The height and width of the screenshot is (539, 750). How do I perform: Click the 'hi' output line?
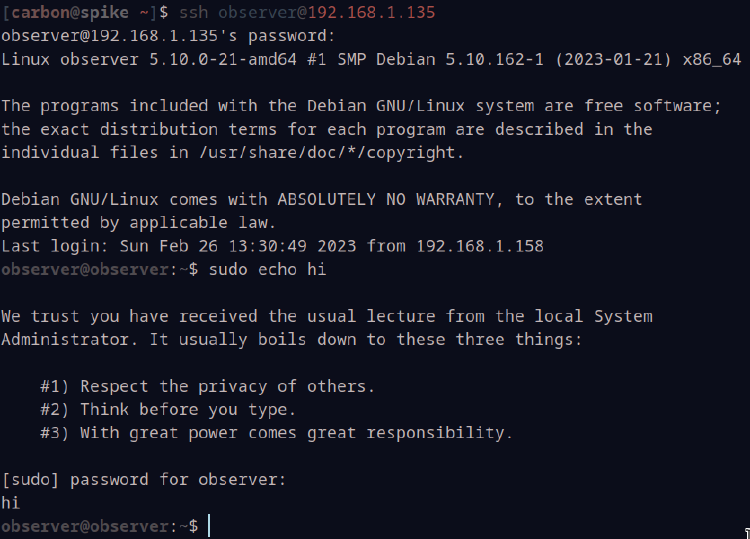click(x=11, y=503)
